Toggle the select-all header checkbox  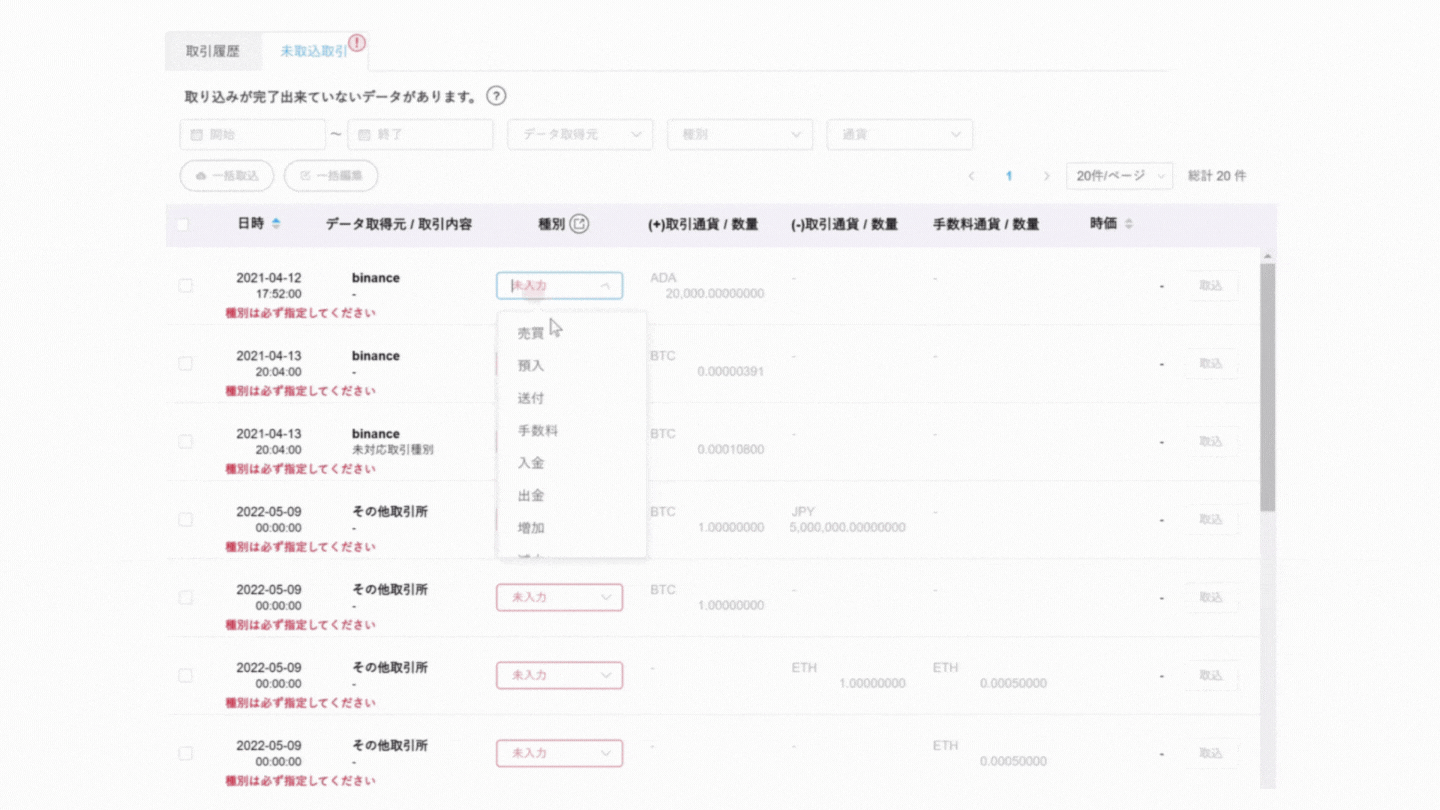182,225
